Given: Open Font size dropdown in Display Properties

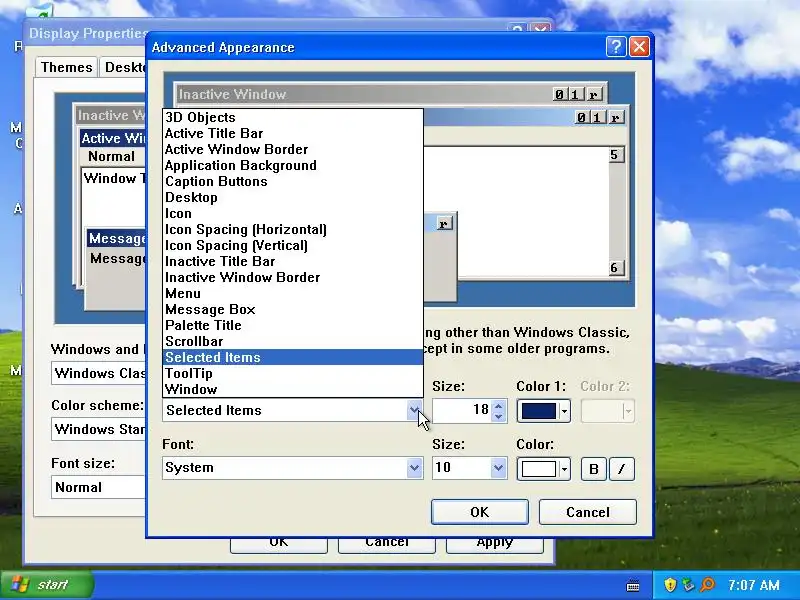Looking at the screenshot, I should pyautogui.click(x=98, y=487).
